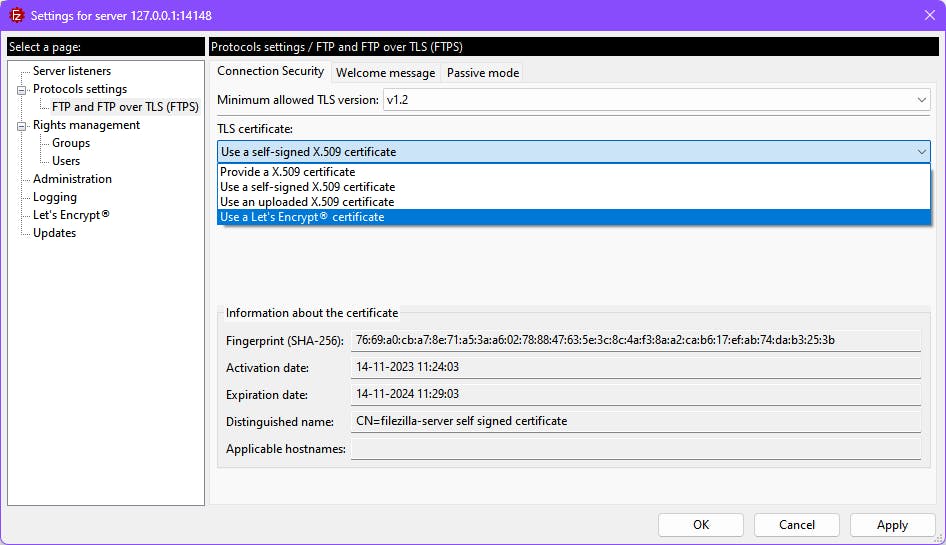The image size is (946, 545).
Task: Click the Fingerprint (SHA-256) value field
Action: click(x=636, y=340)
